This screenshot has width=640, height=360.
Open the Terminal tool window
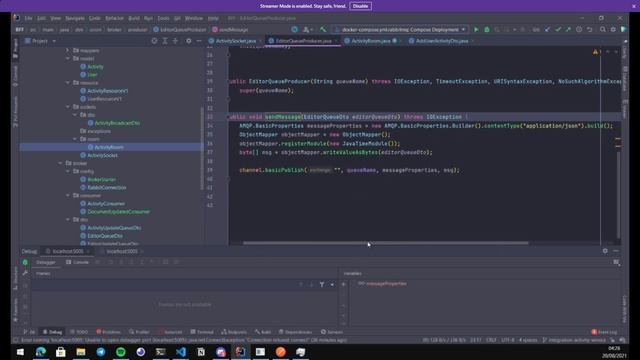click(202, 332)
